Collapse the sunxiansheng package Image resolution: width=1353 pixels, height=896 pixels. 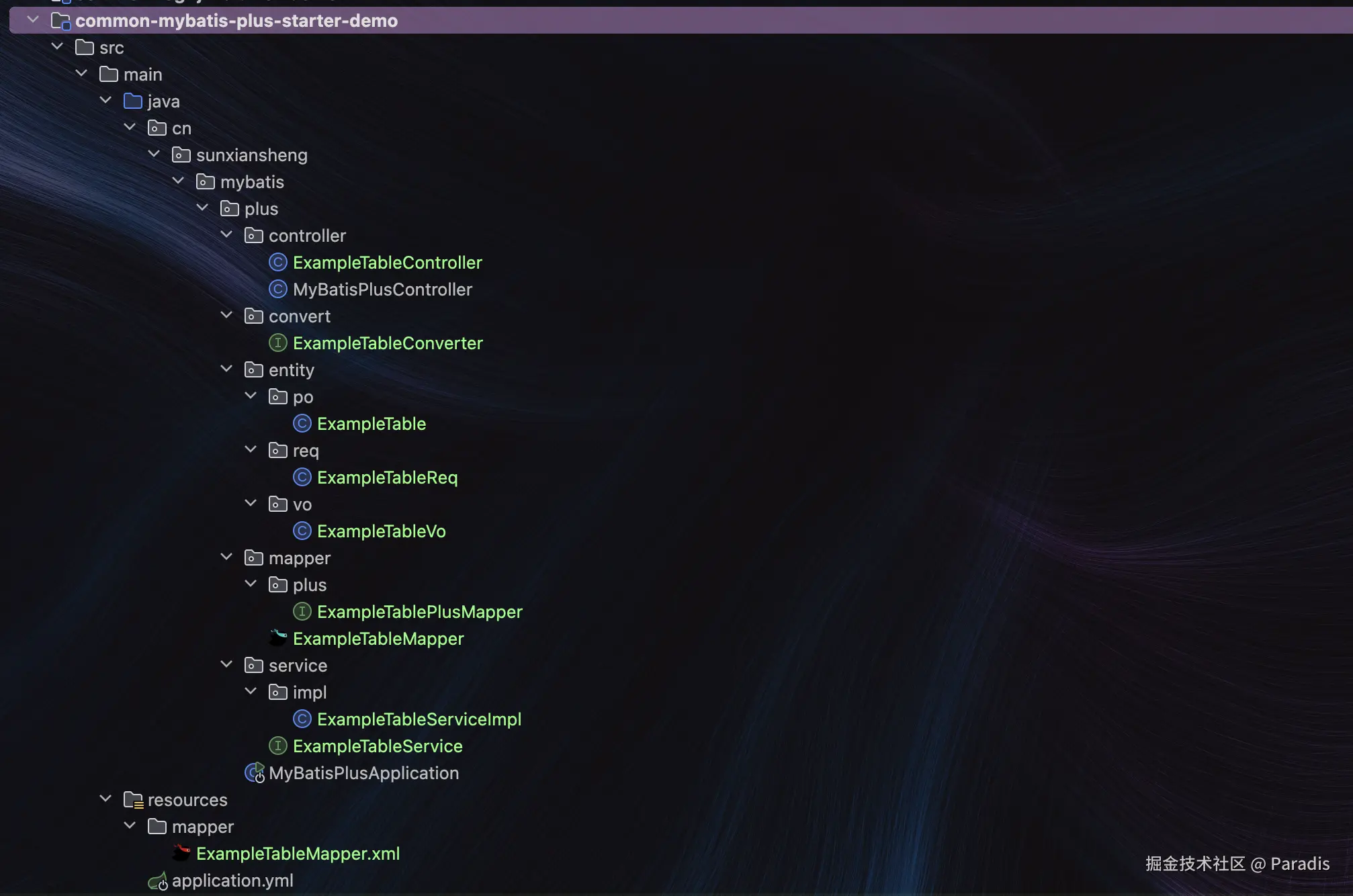154,154
